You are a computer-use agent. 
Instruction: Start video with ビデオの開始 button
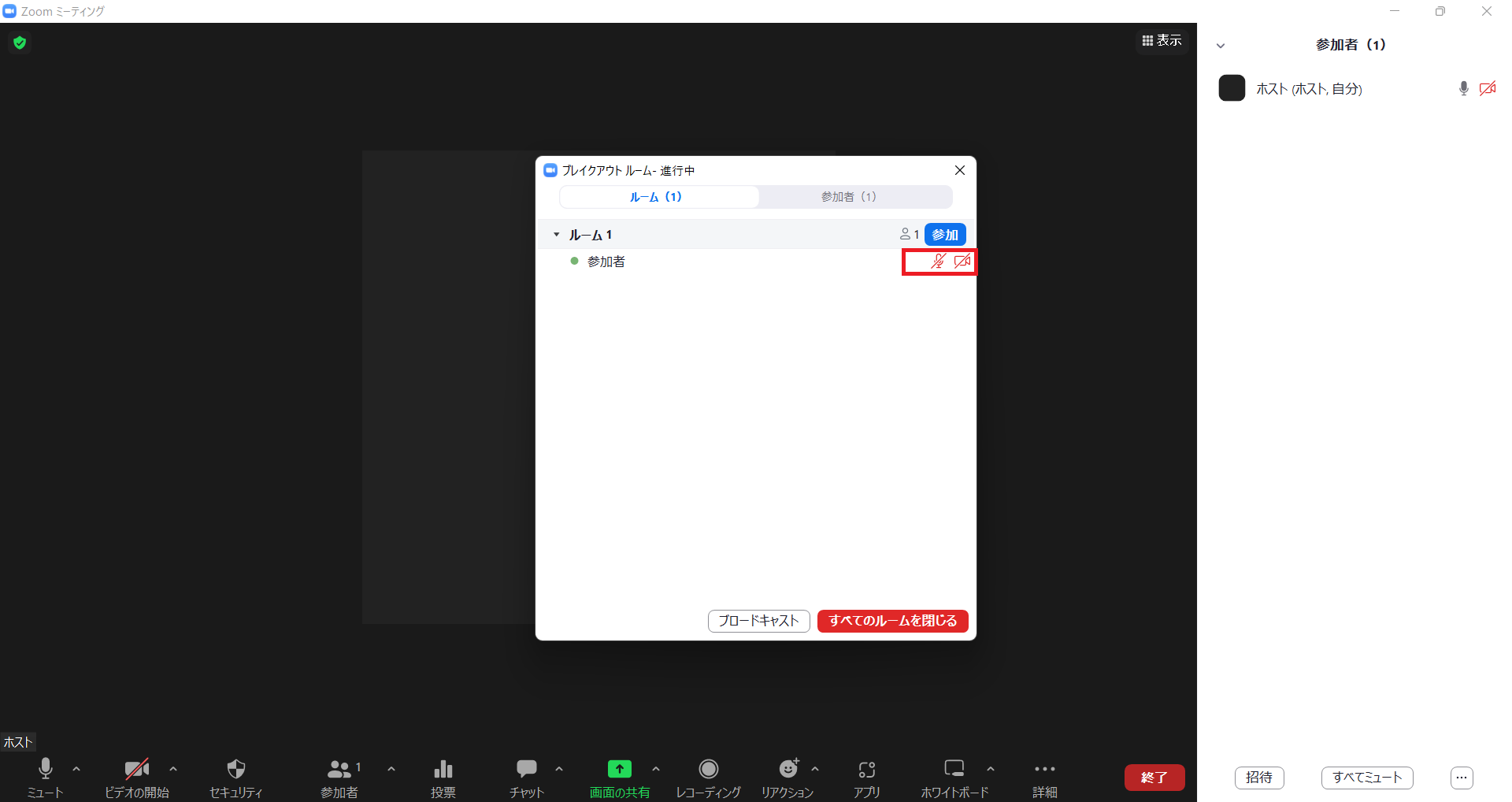tap(136, 769)
